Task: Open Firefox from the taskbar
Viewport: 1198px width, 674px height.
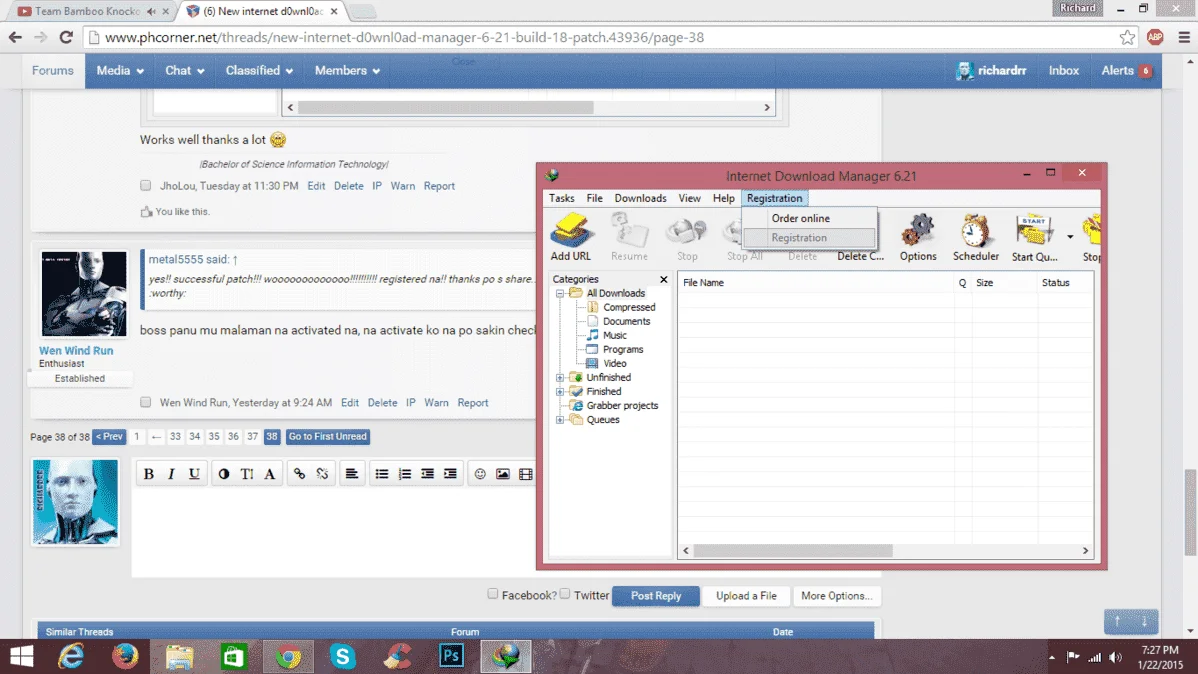Action: 125,656
